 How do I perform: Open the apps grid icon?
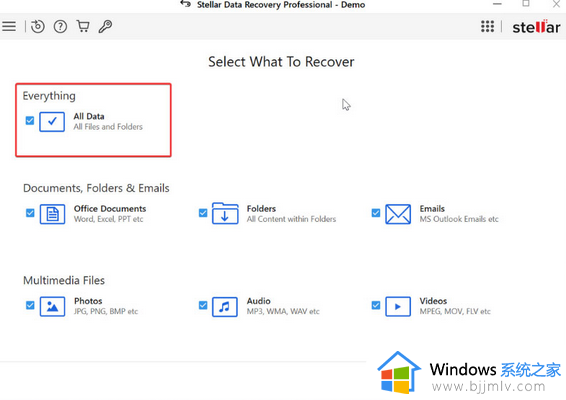pos(487,26)
